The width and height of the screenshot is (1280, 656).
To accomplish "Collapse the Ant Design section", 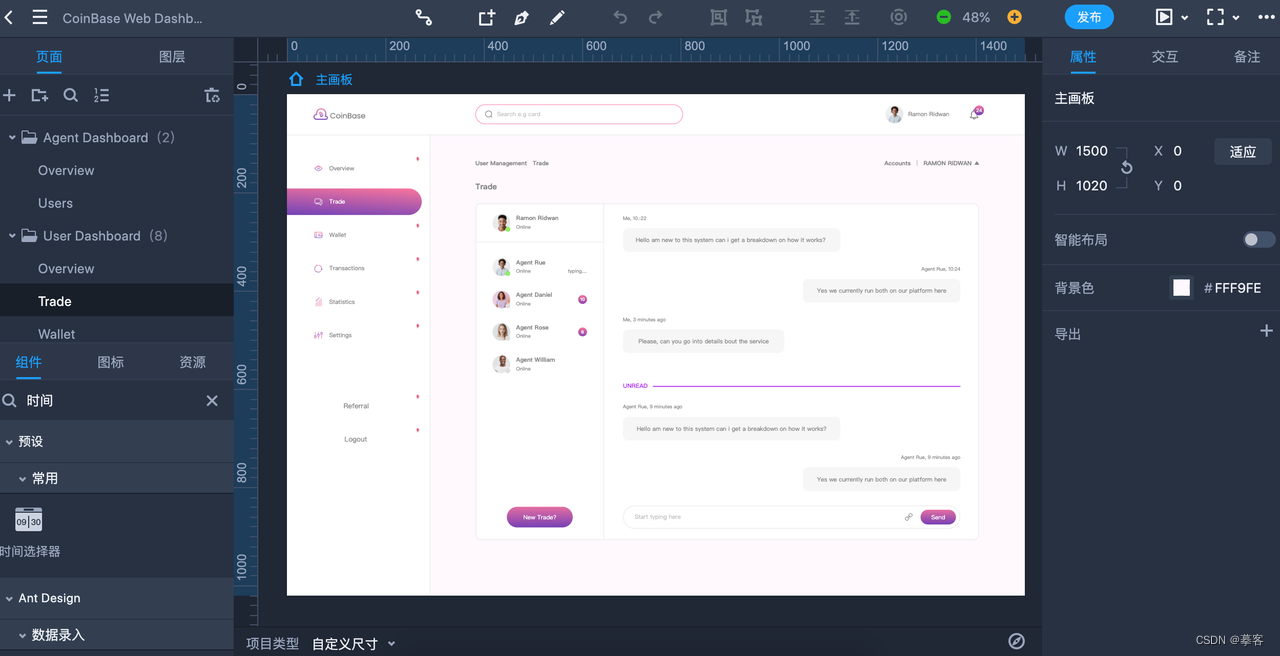I will tap(9, 598).
